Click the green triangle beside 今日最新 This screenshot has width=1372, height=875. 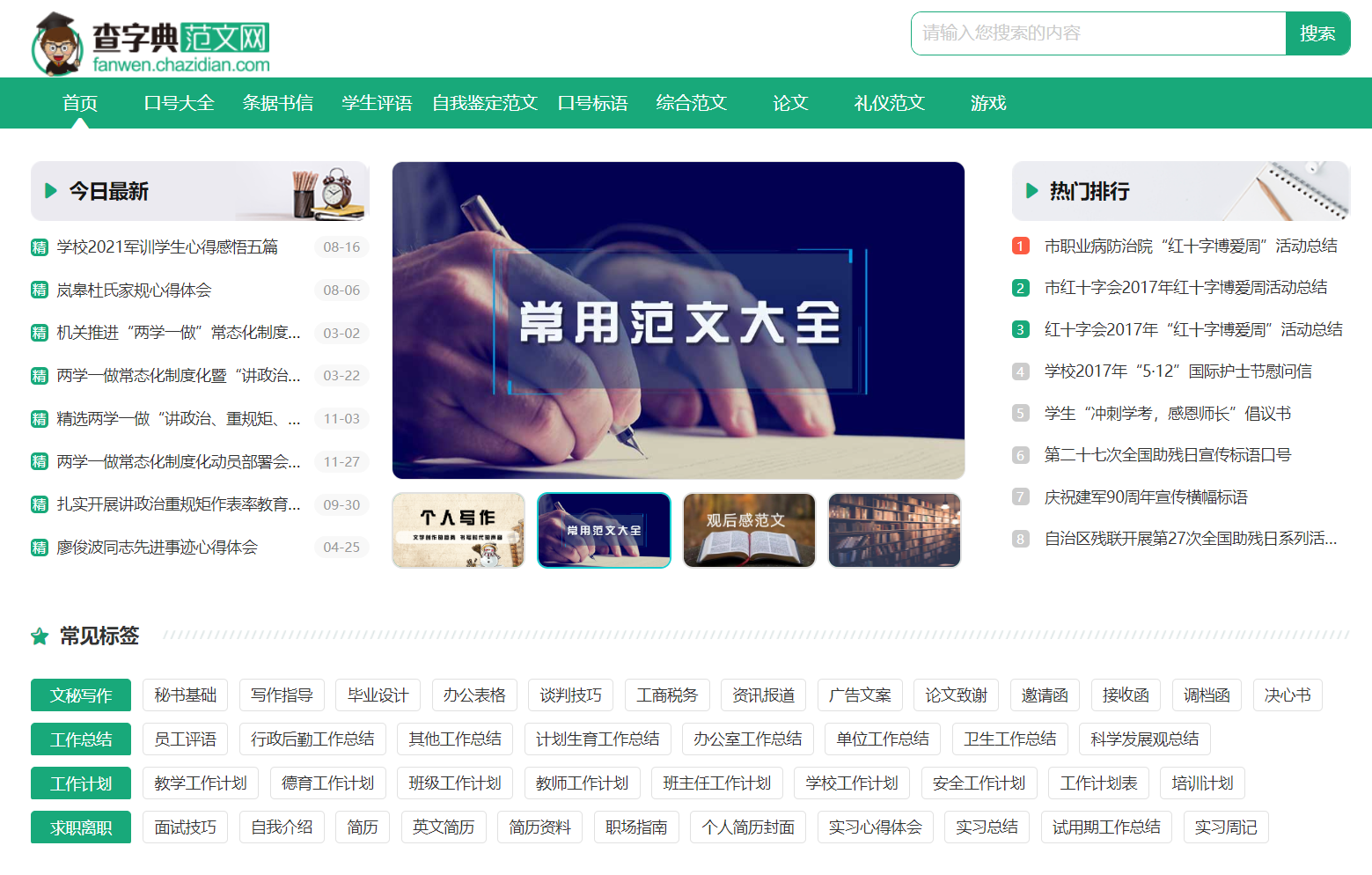(x=51, y=191)
